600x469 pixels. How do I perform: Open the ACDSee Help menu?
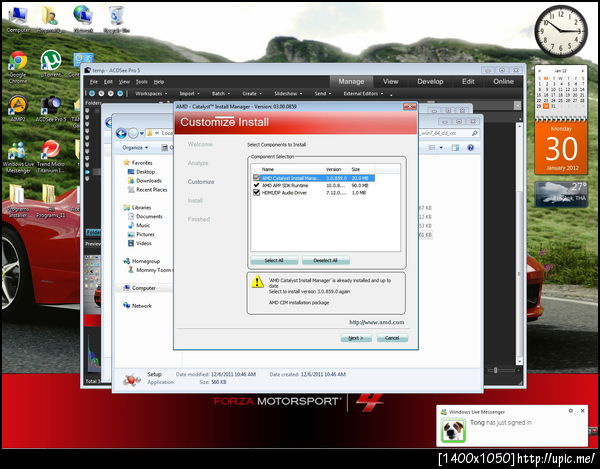coord(159,82)
